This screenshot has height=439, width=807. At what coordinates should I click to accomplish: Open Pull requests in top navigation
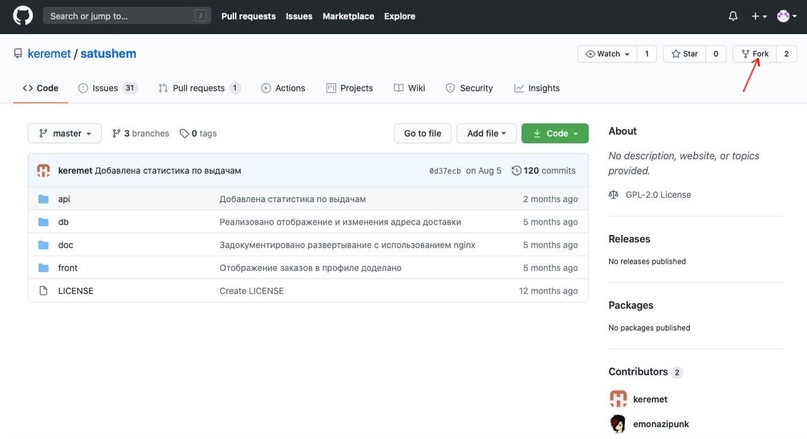pos(249,16)
